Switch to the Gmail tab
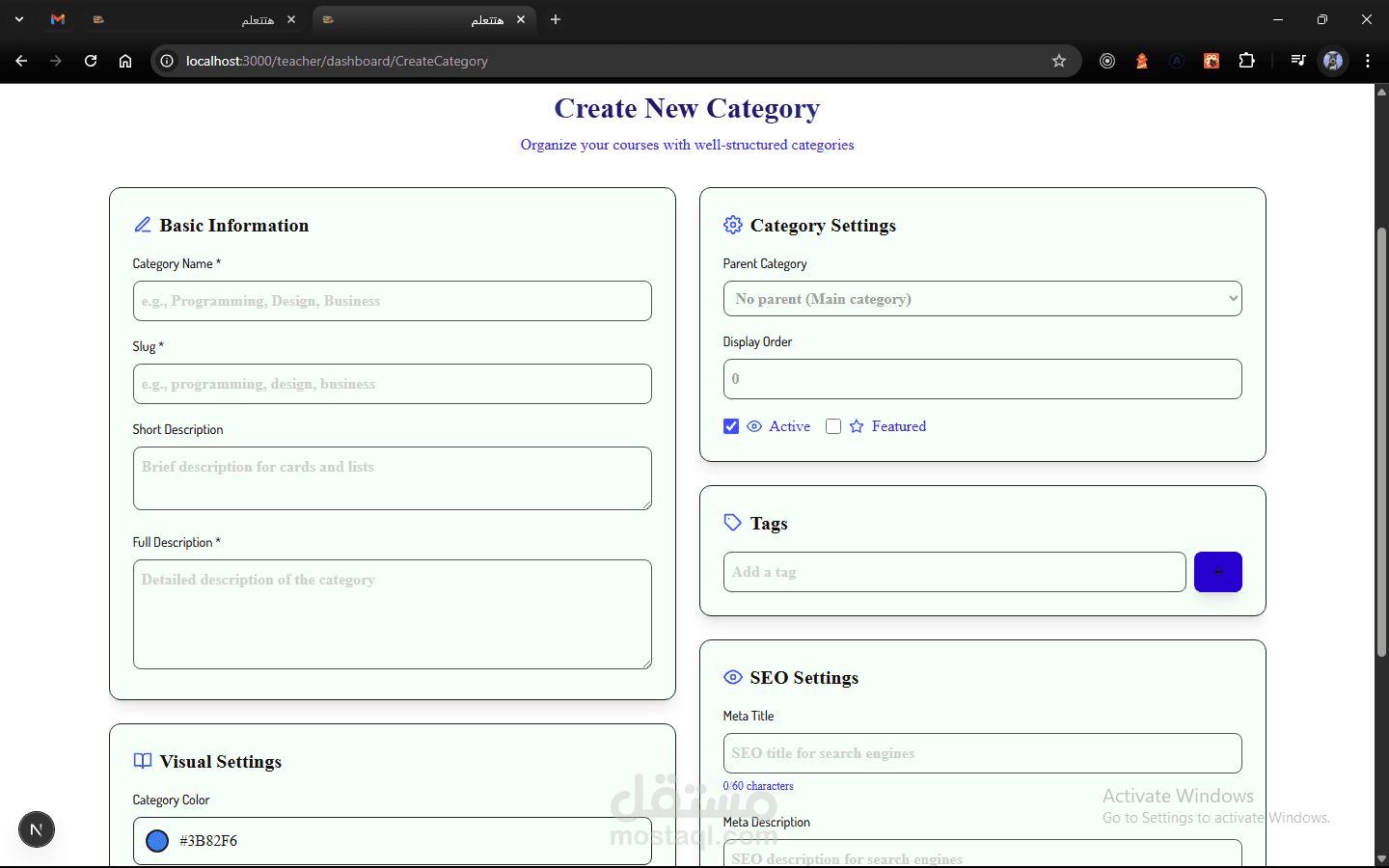The height and width of the screenshot is (868, 1389). coord(58,19)
